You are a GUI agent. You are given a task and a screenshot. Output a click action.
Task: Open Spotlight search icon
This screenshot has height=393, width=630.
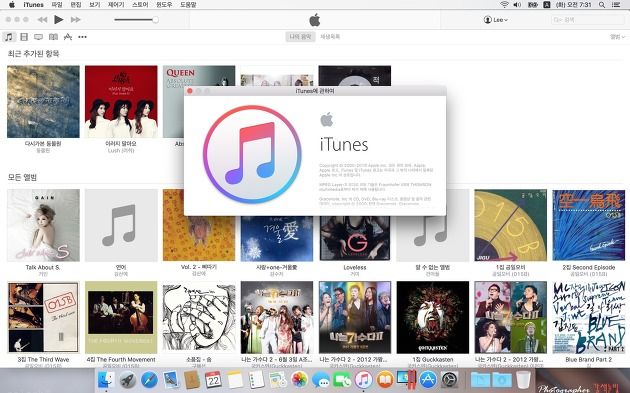(601, 5)
